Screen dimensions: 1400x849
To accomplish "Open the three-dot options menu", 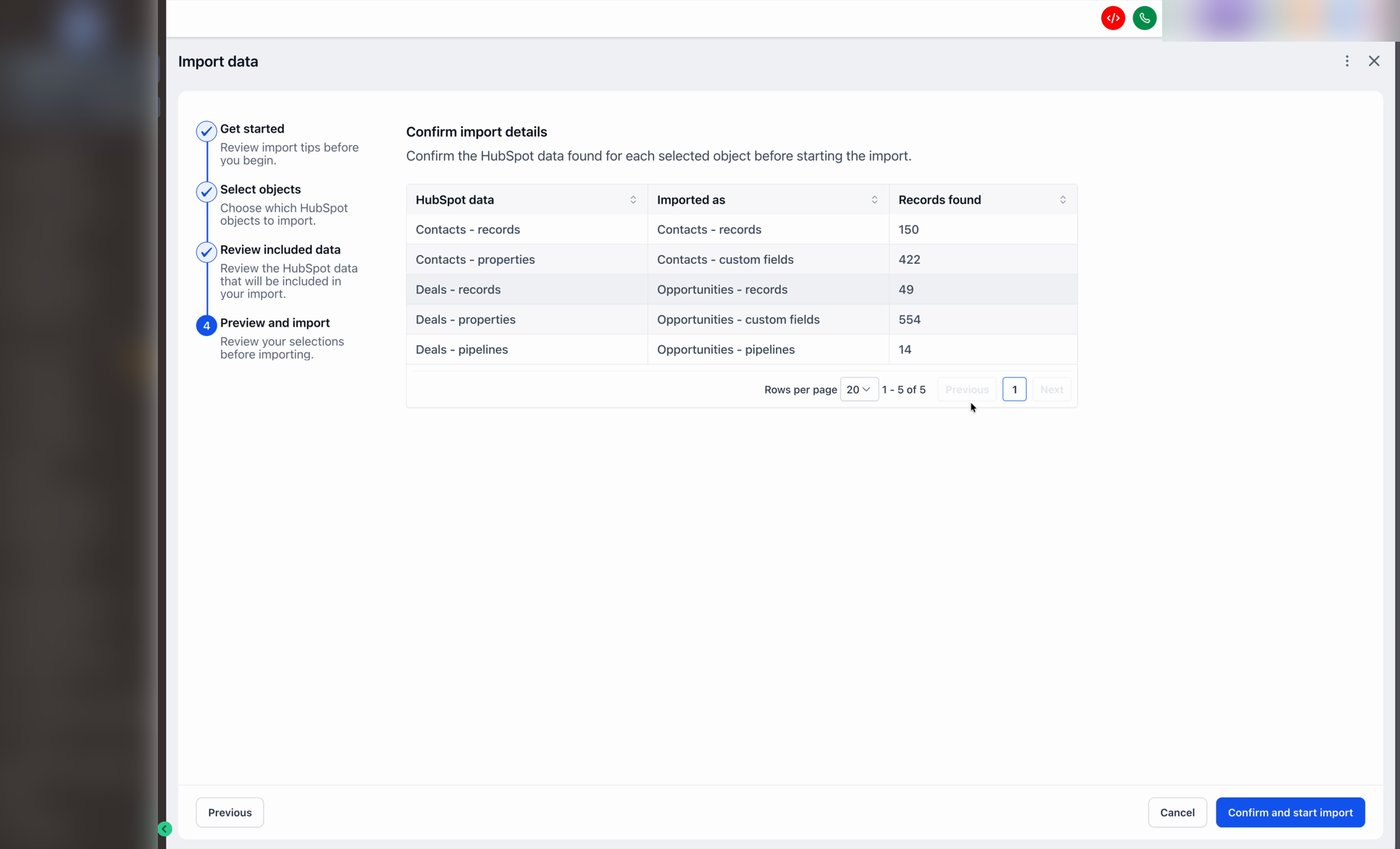I will [x=1347, y=61].
